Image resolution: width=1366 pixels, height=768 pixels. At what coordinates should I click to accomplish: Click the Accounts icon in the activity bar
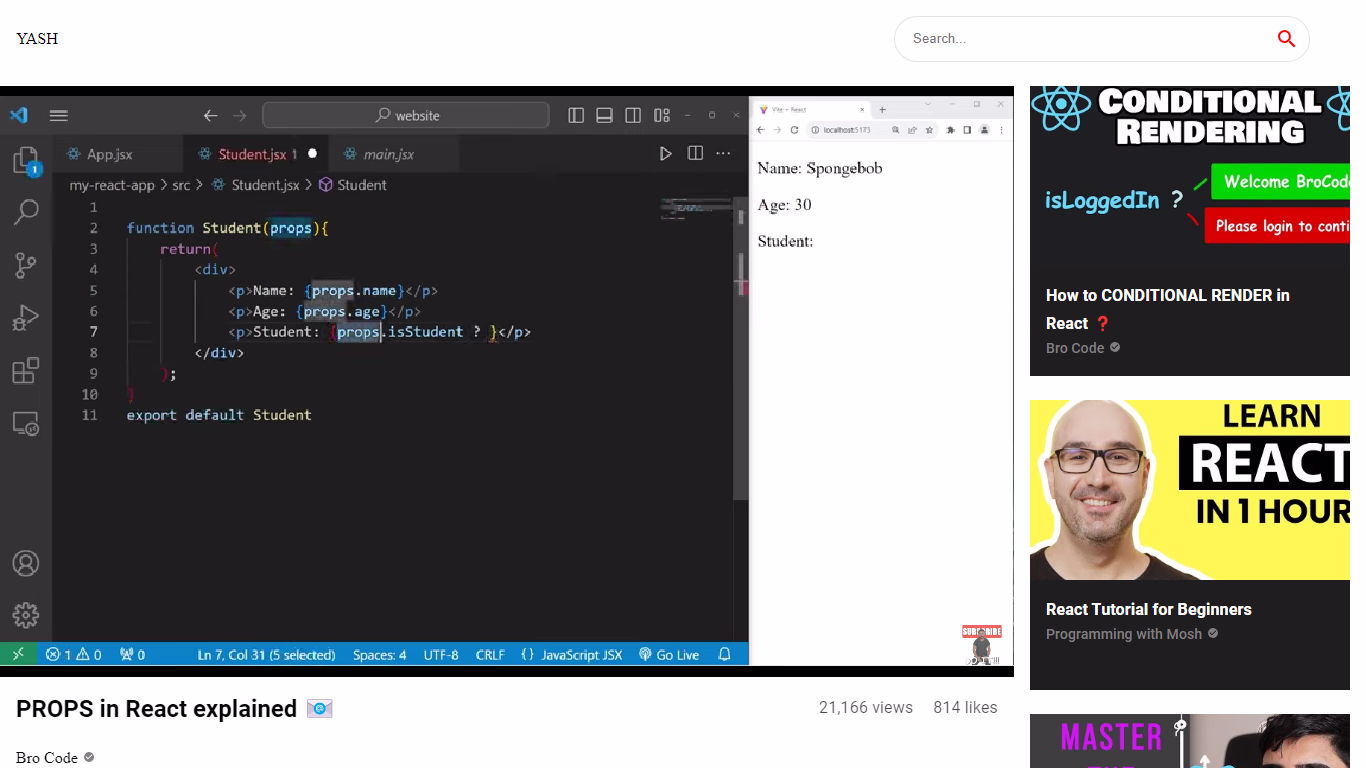coord(26,563)
